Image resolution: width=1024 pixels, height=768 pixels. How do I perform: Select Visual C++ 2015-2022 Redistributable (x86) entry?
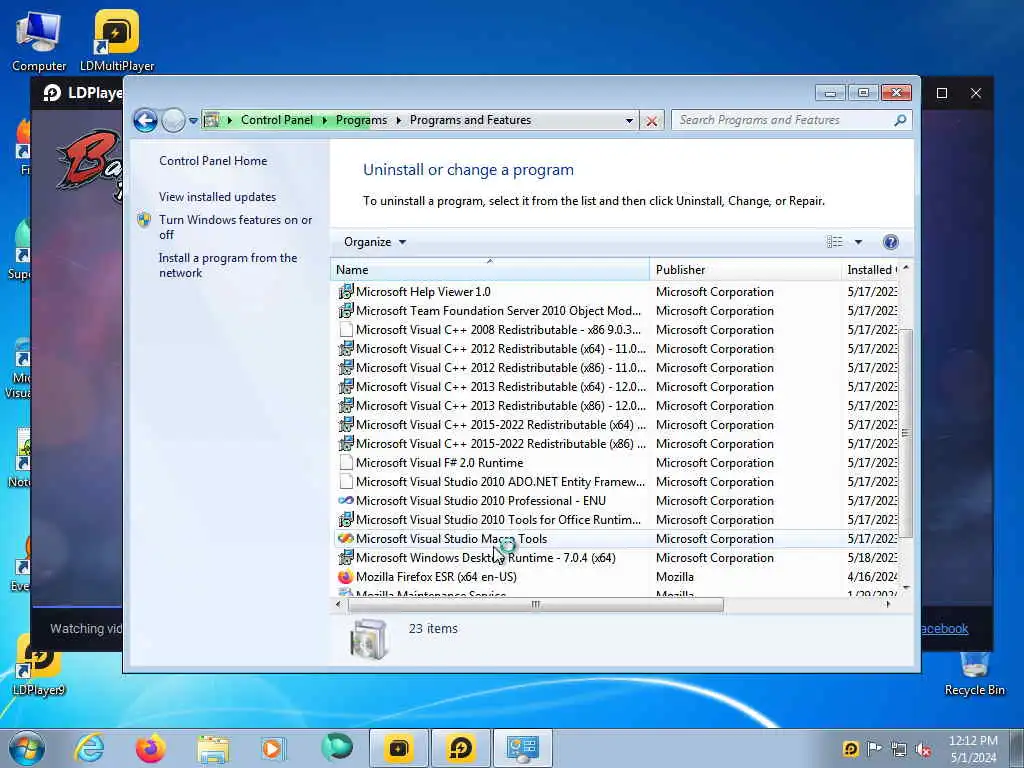coord(500,443)
